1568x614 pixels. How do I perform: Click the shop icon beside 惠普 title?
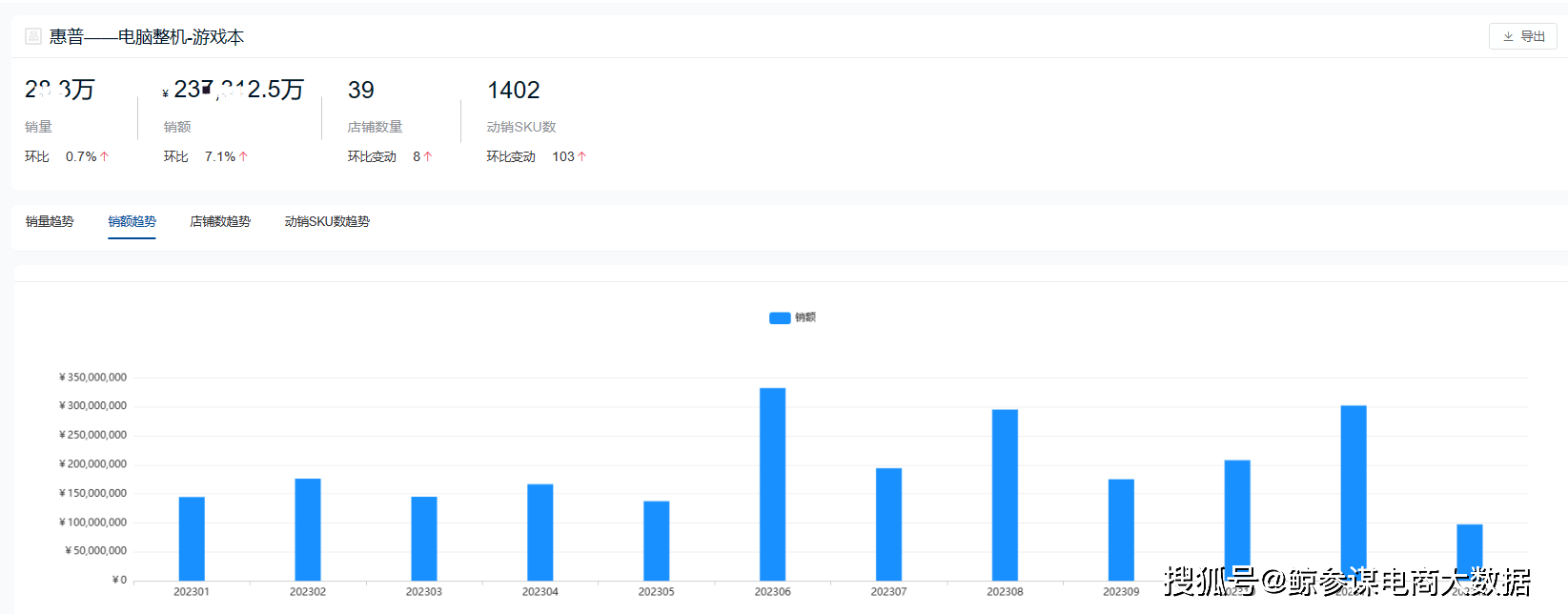click(x=33, y=36)
